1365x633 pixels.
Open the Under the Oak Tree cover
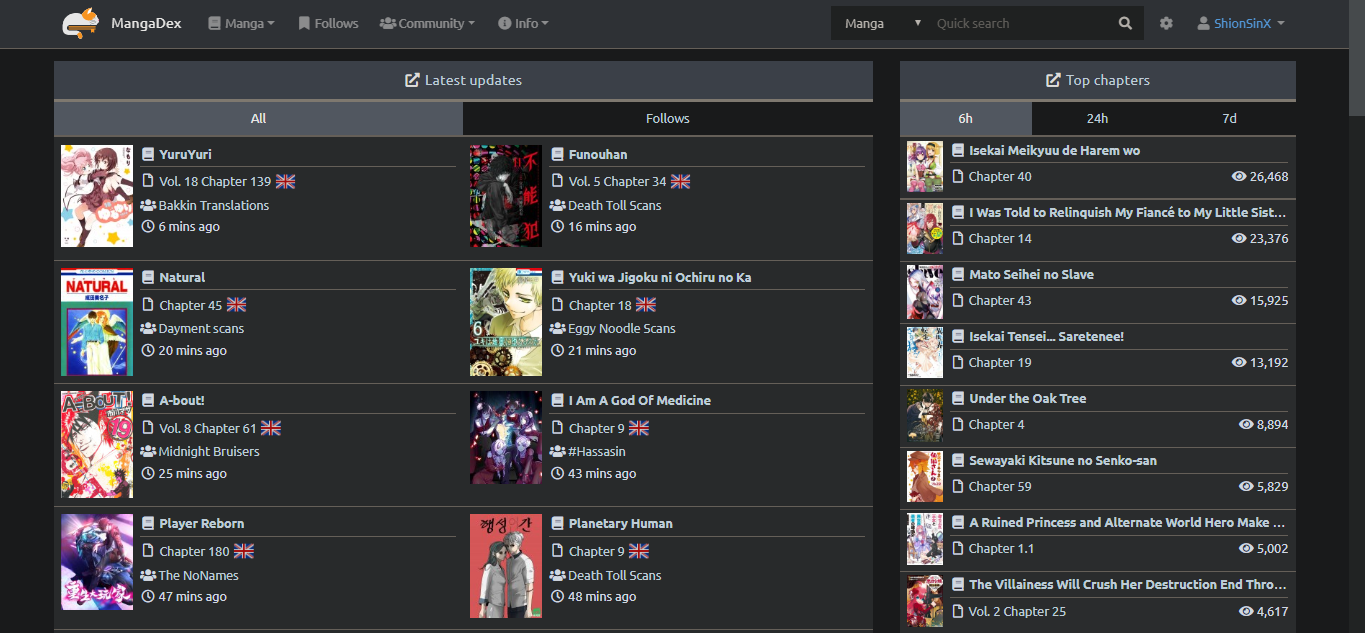pos(925,415)
